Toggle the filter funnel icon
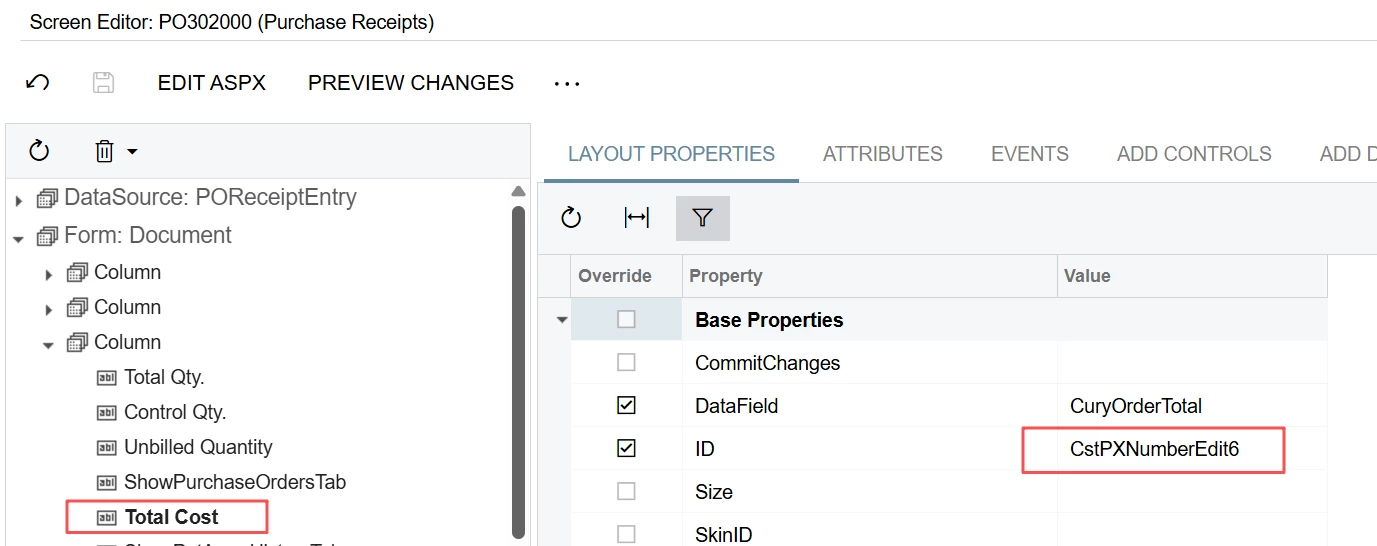Image resolution: width=1377 pixels, height=546 pixels. (702, 218)
